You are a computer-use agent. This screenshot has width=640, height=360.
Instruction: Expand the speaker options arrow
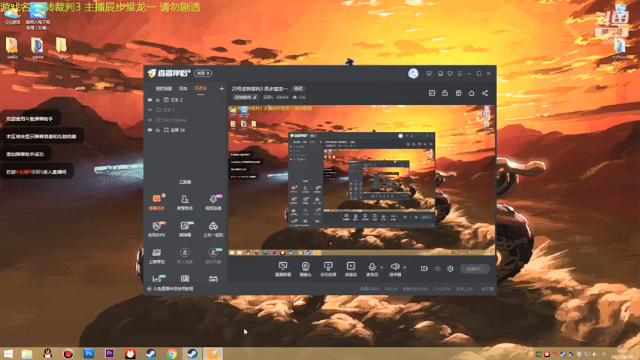pos(404,268)
